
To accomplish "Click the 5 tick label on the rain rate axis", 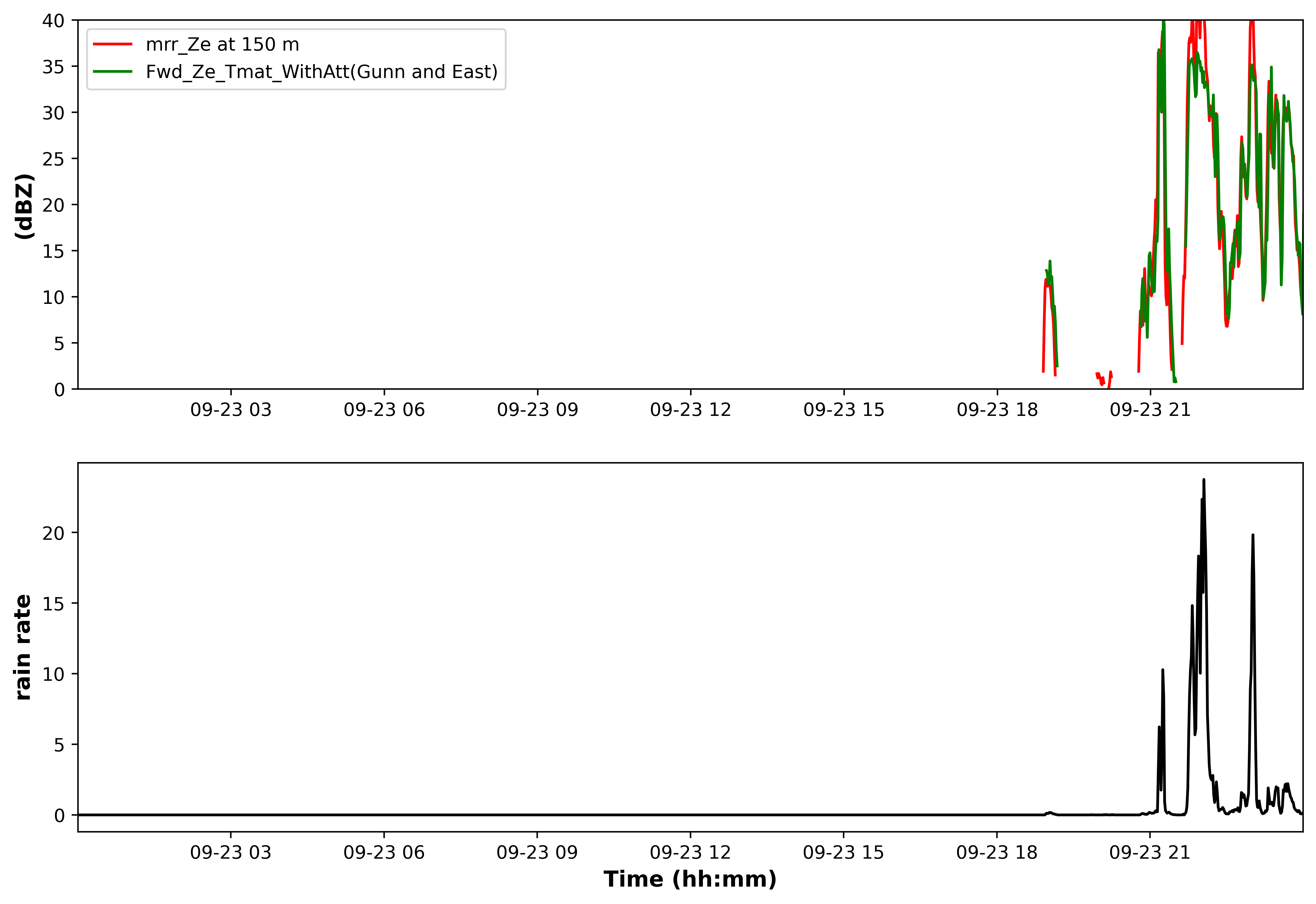I will pyautogui.click(x=60, y=745).
